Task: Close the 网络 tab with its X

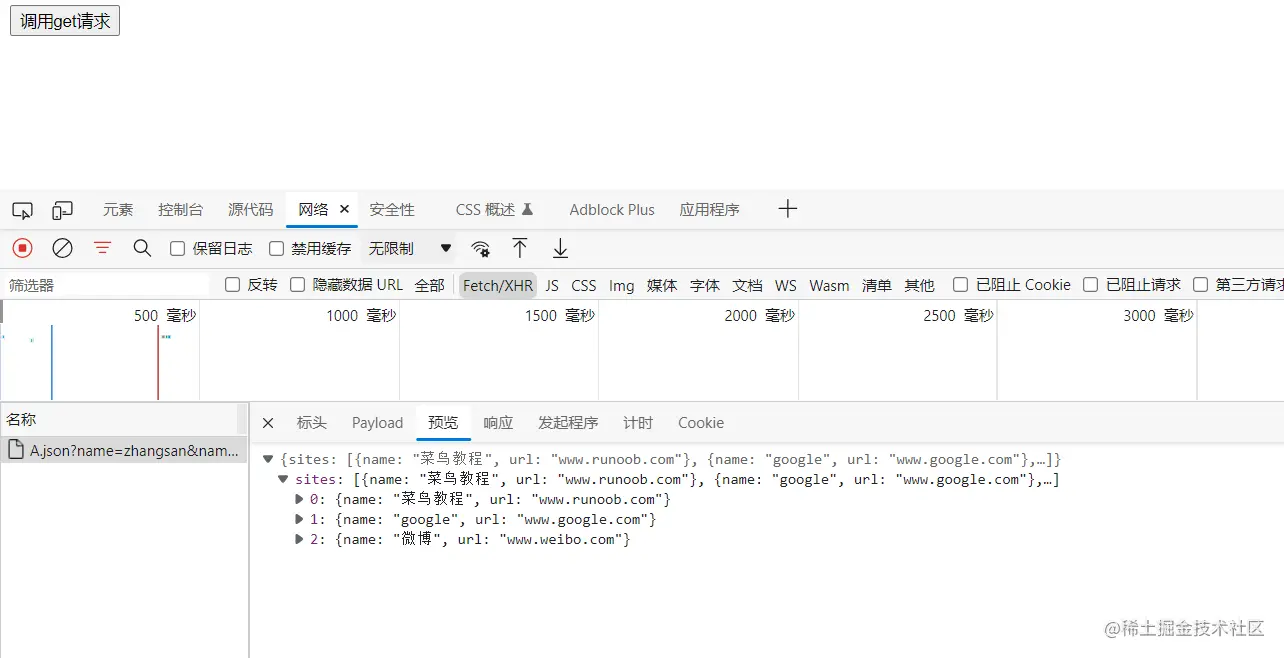Action: tap(344, 209)
